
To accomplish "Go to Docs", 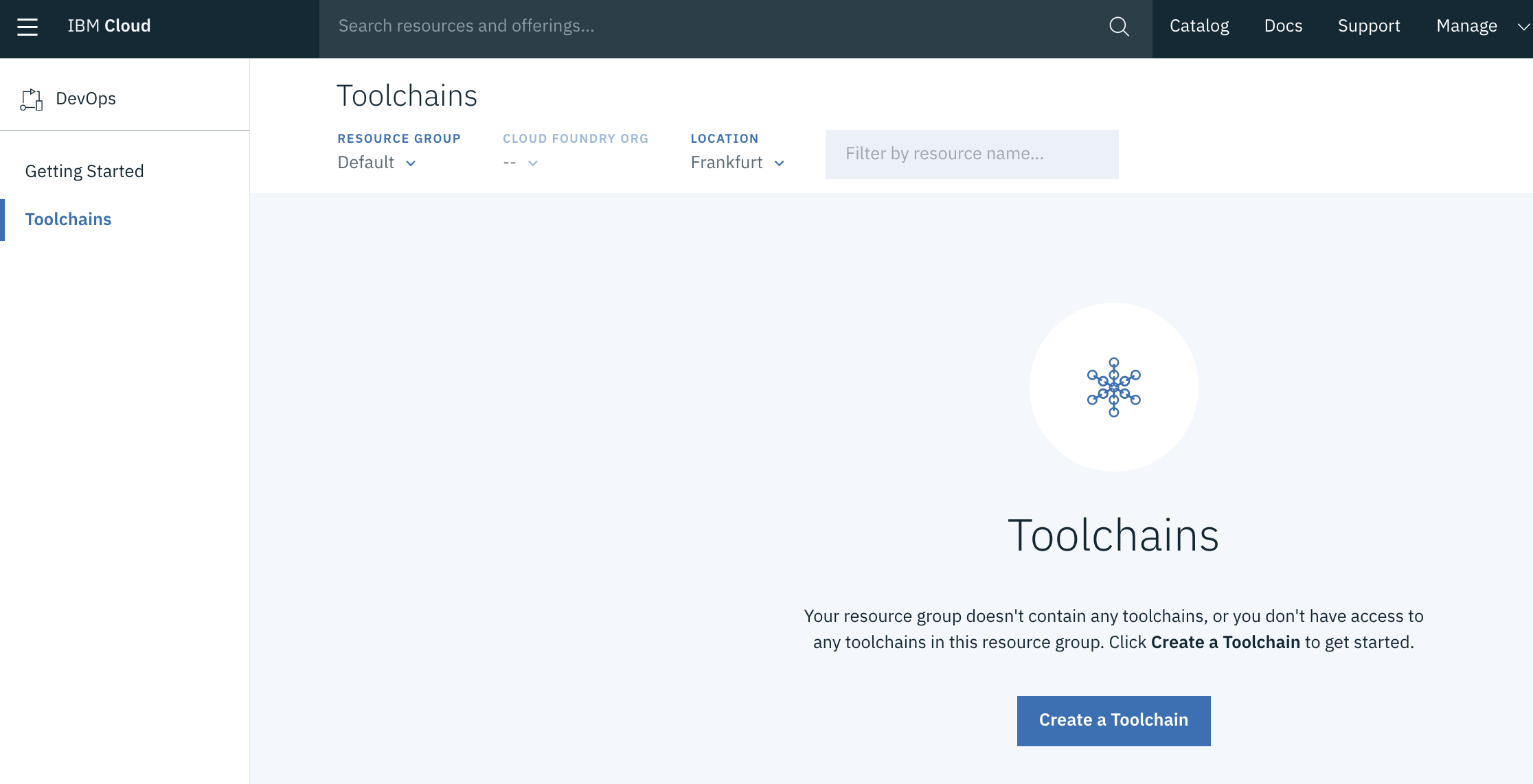I will pos(1283,26).
